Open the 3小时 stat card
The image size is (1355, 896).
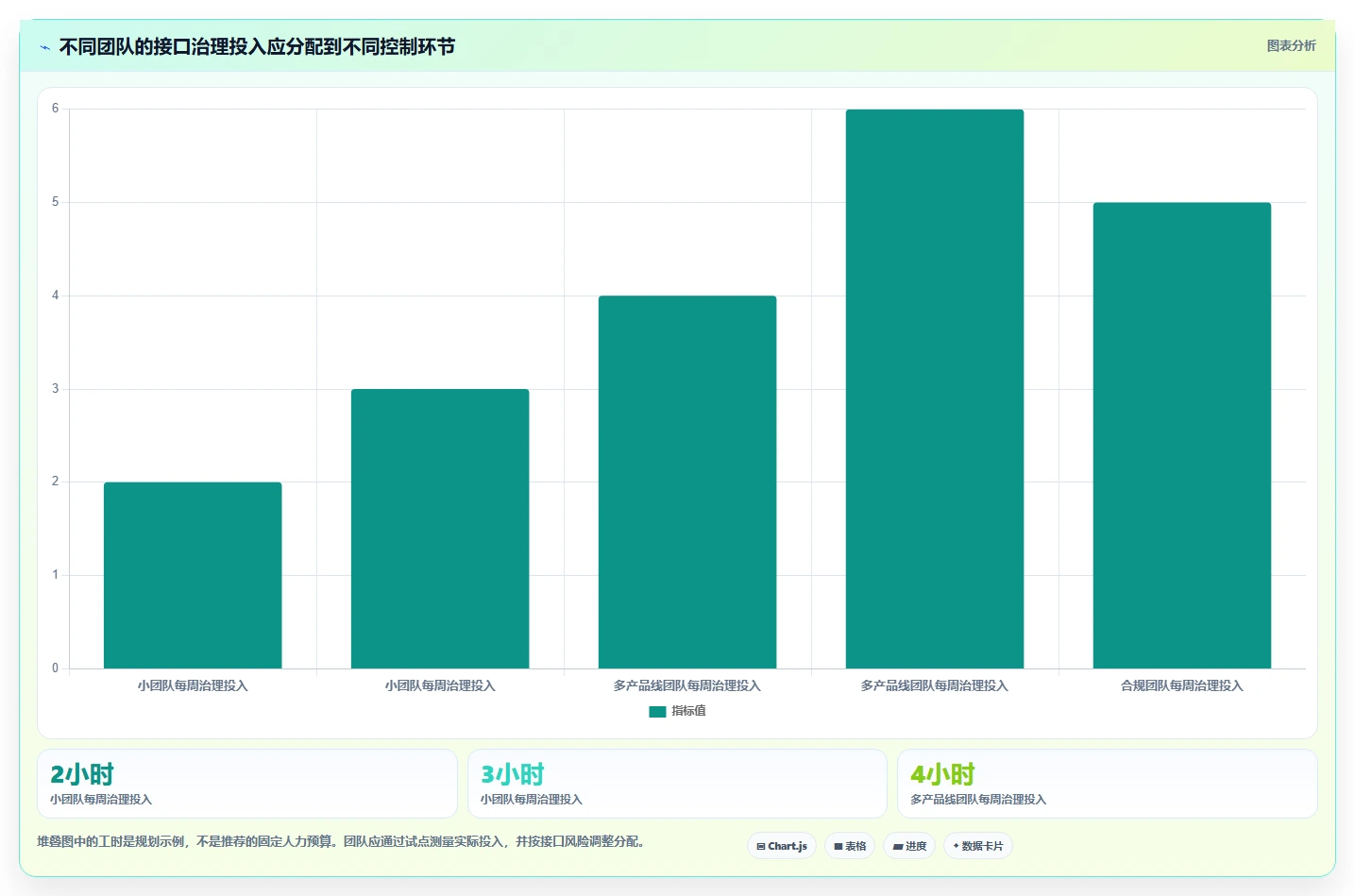[x=677, y=784]
